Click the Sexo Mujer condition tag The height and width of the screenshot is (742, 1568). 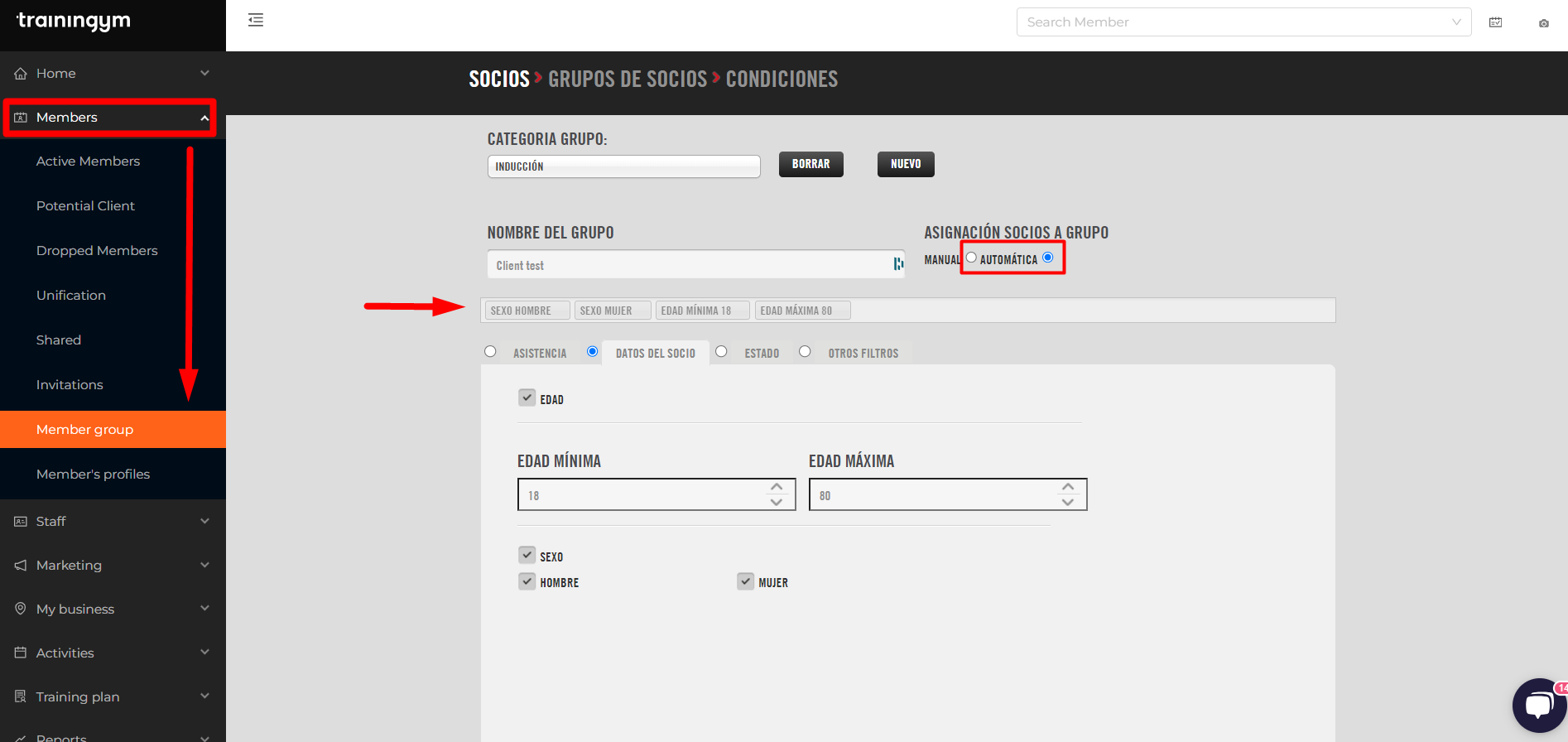click(x=613, y=311)
